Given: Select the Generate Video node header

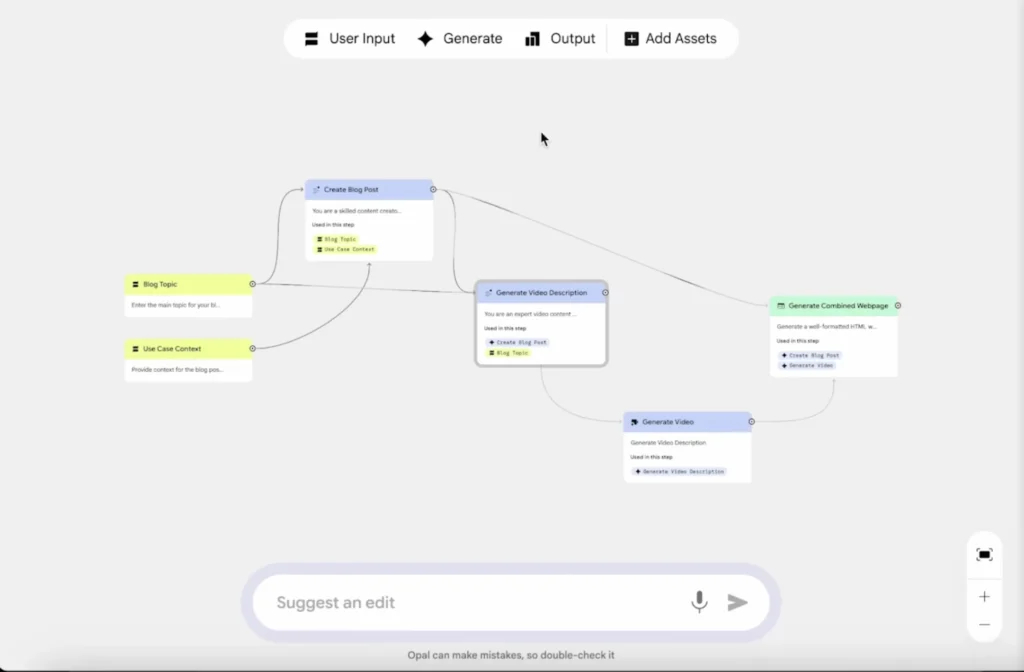Looking at the screenshot, I should 687,422.
